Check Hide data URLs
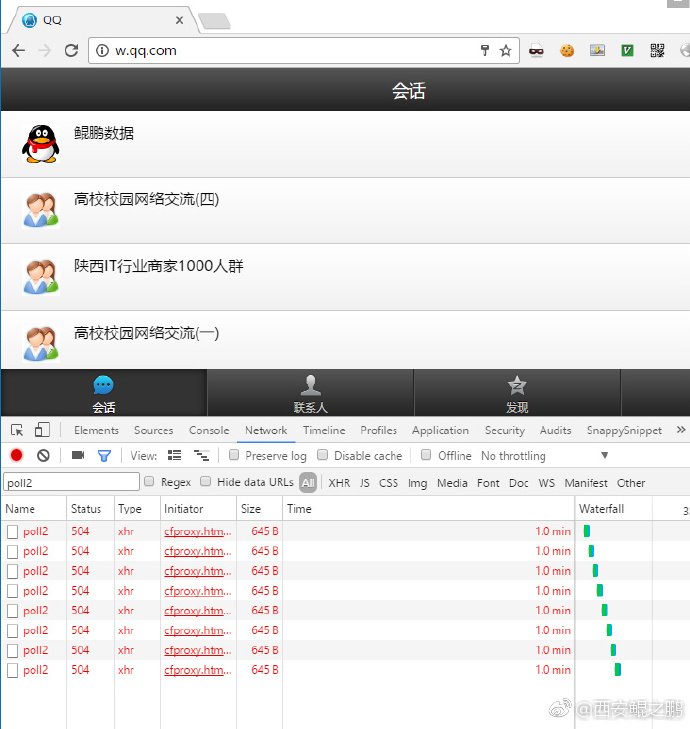This screenshot has height=729, width=690. [x=205, y=481]
